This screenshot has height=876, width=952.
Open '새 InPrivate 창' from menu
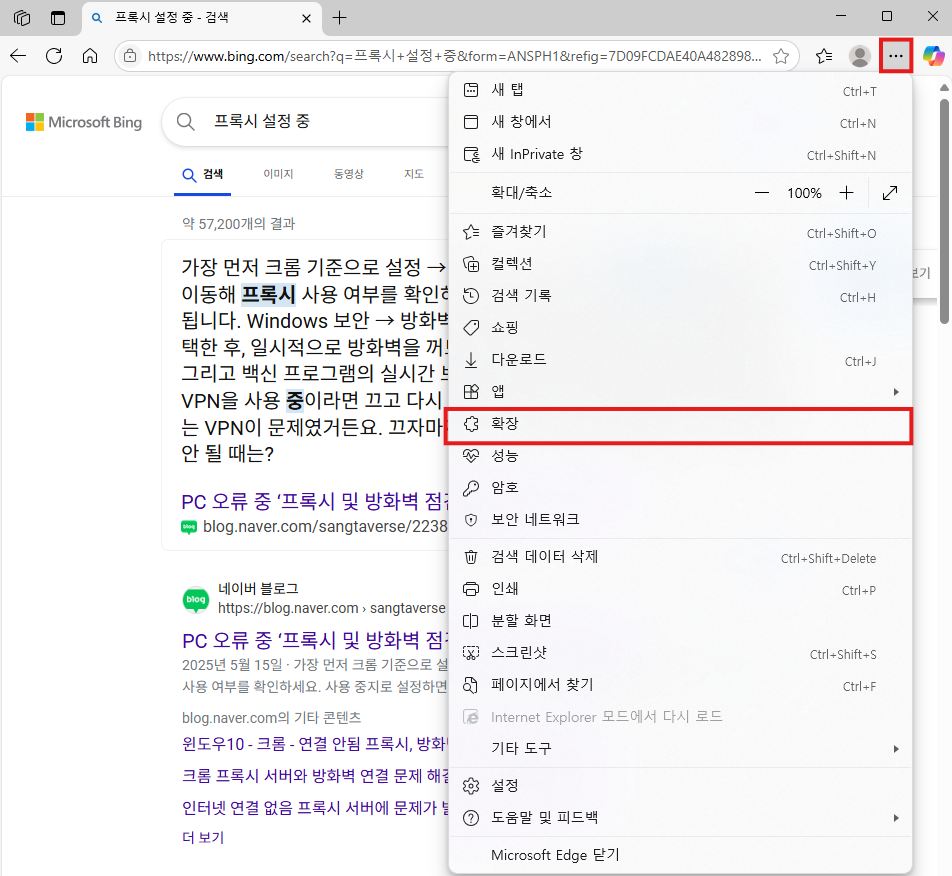[x=680, y=155]
